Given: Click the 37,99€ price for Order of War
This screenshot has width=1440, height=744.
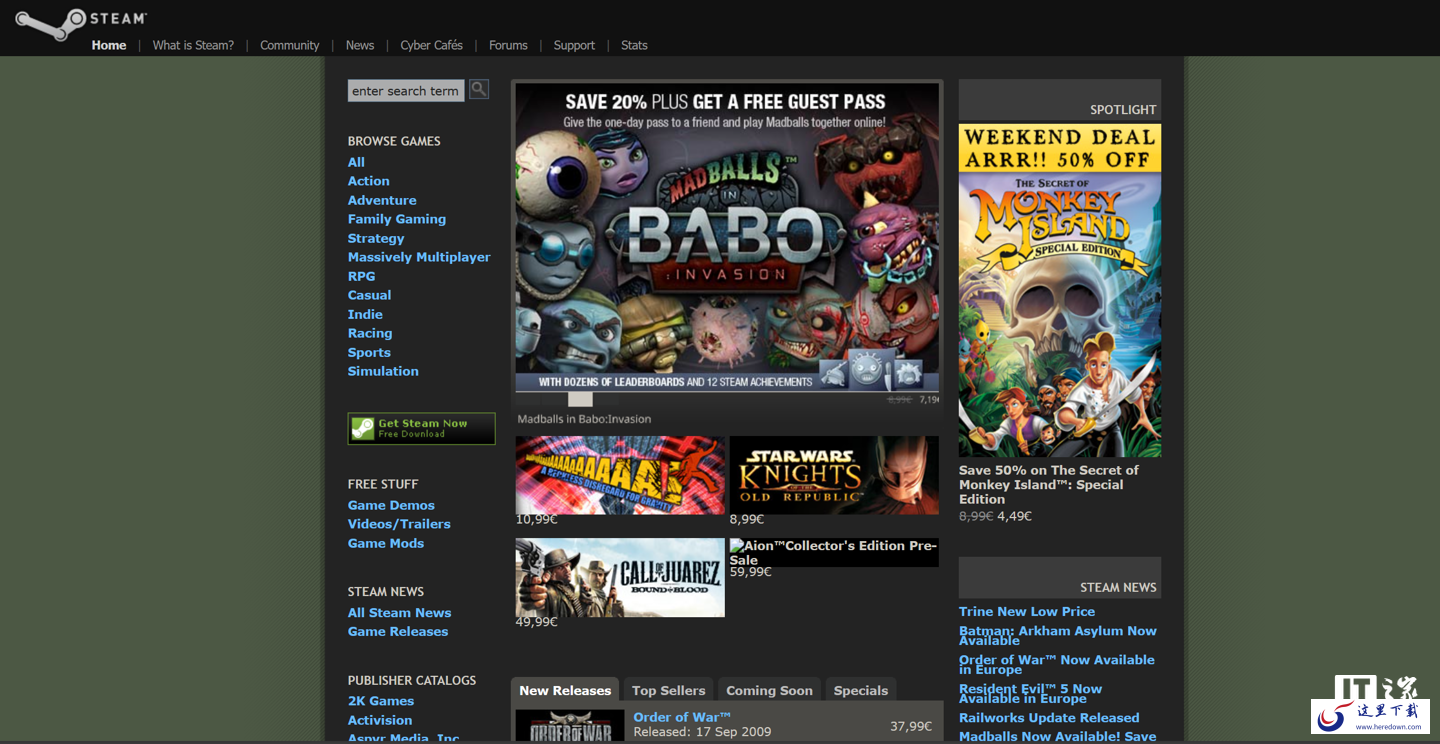Looking at the screenshot, I should (911, 726).
